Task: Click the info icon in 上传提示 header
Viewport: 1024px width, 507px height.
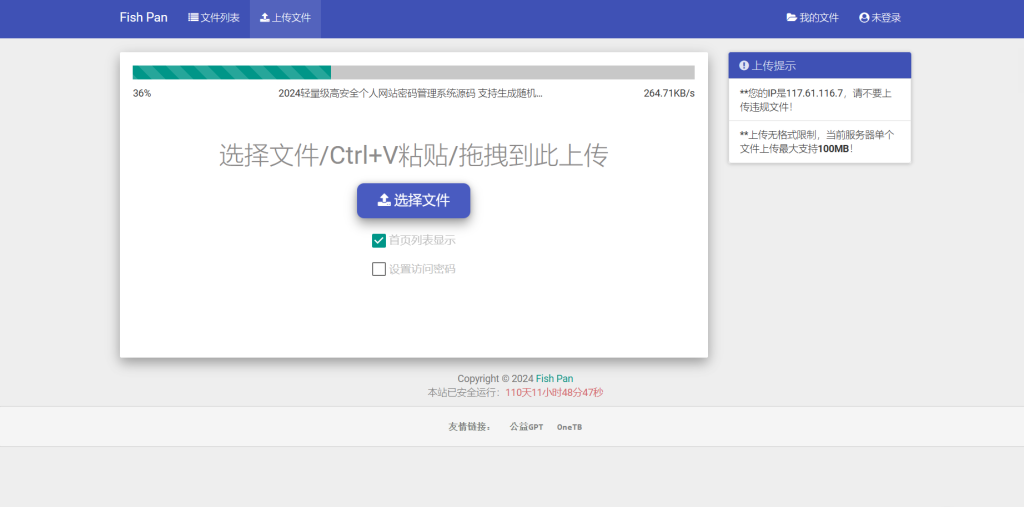Action: 744,66
